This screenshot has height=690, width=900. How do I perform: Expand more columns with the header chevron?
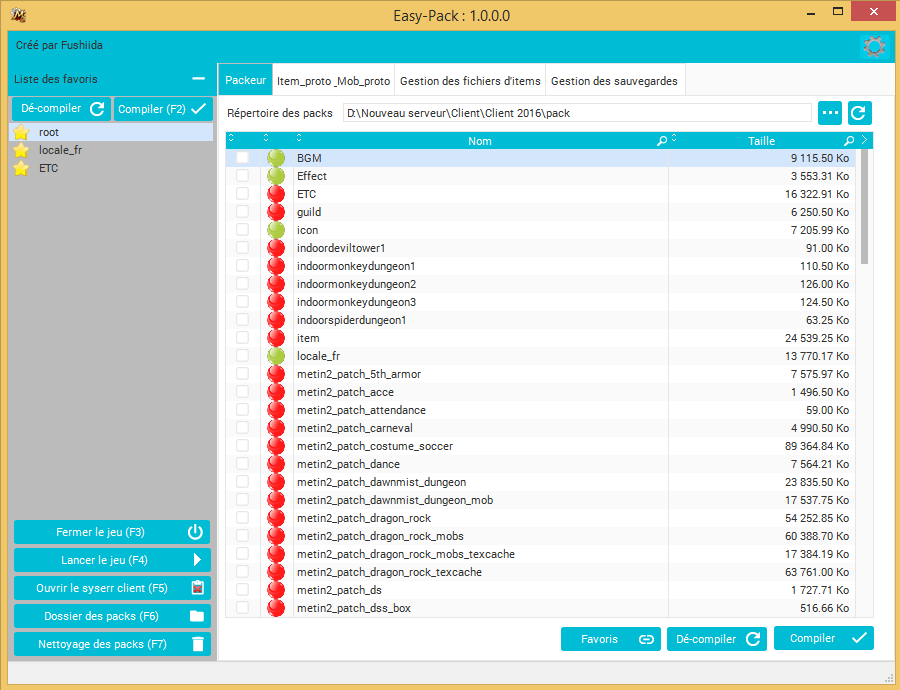[x=864, y=139]
